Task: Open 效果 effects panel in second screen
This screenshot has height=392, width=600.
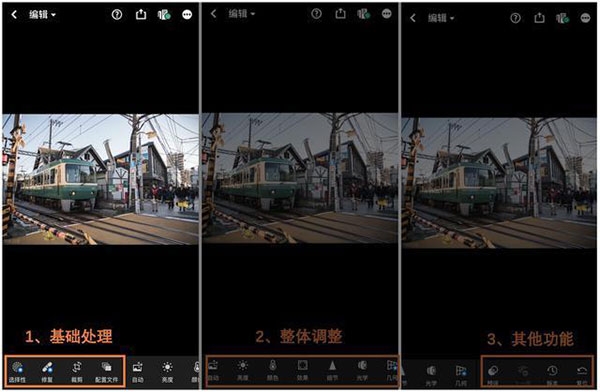Action: (x=302, y=370)
